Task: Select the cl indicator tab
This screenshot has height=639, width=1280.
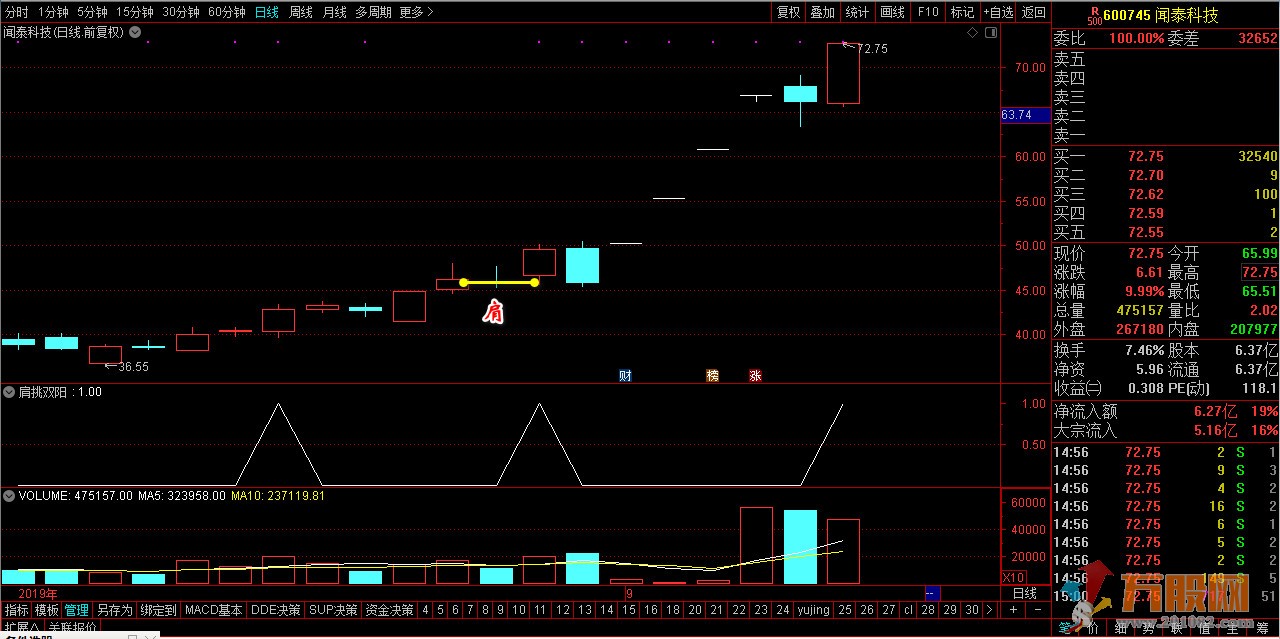Action: (908, 609)
